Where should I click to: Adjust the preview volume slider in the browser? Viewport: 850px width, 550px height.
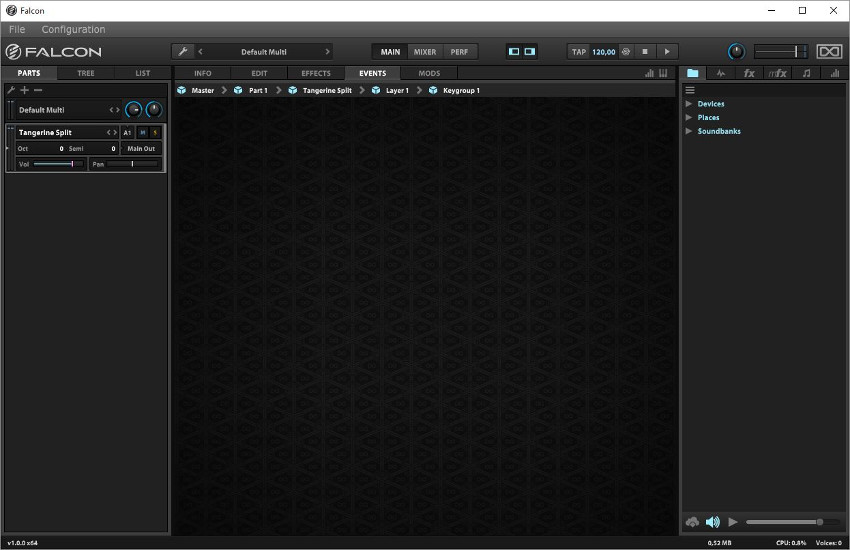coord(793,522)
